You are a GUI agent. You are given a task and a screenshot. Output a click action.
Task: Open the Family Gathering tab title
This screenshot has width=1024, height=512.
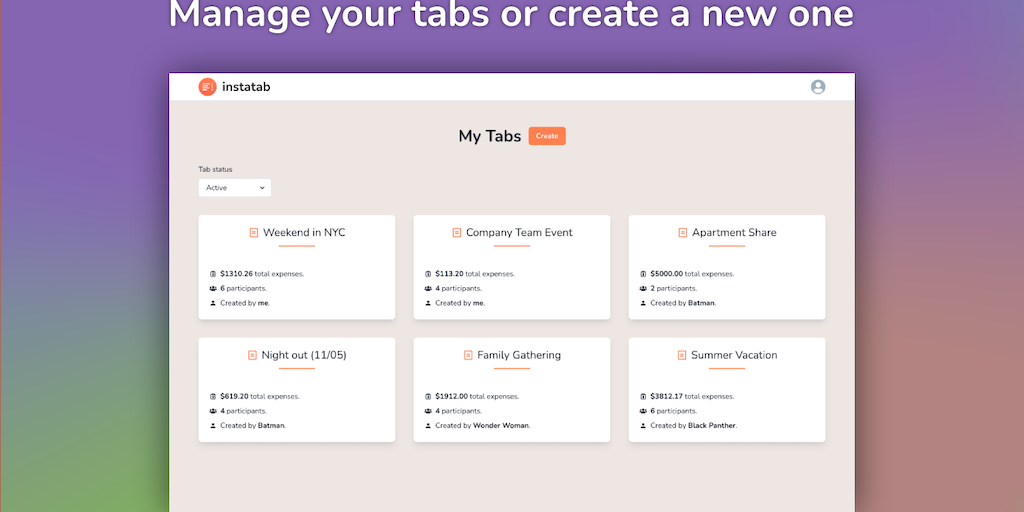519,355
